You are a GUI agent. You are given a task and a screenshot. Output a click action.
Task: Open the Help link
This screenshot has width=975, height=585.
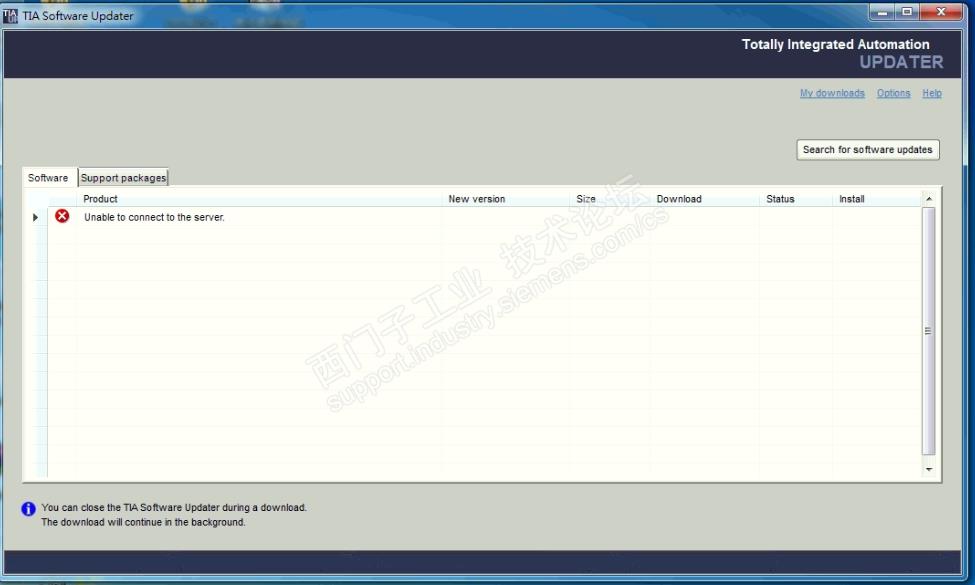coord(931,93)
